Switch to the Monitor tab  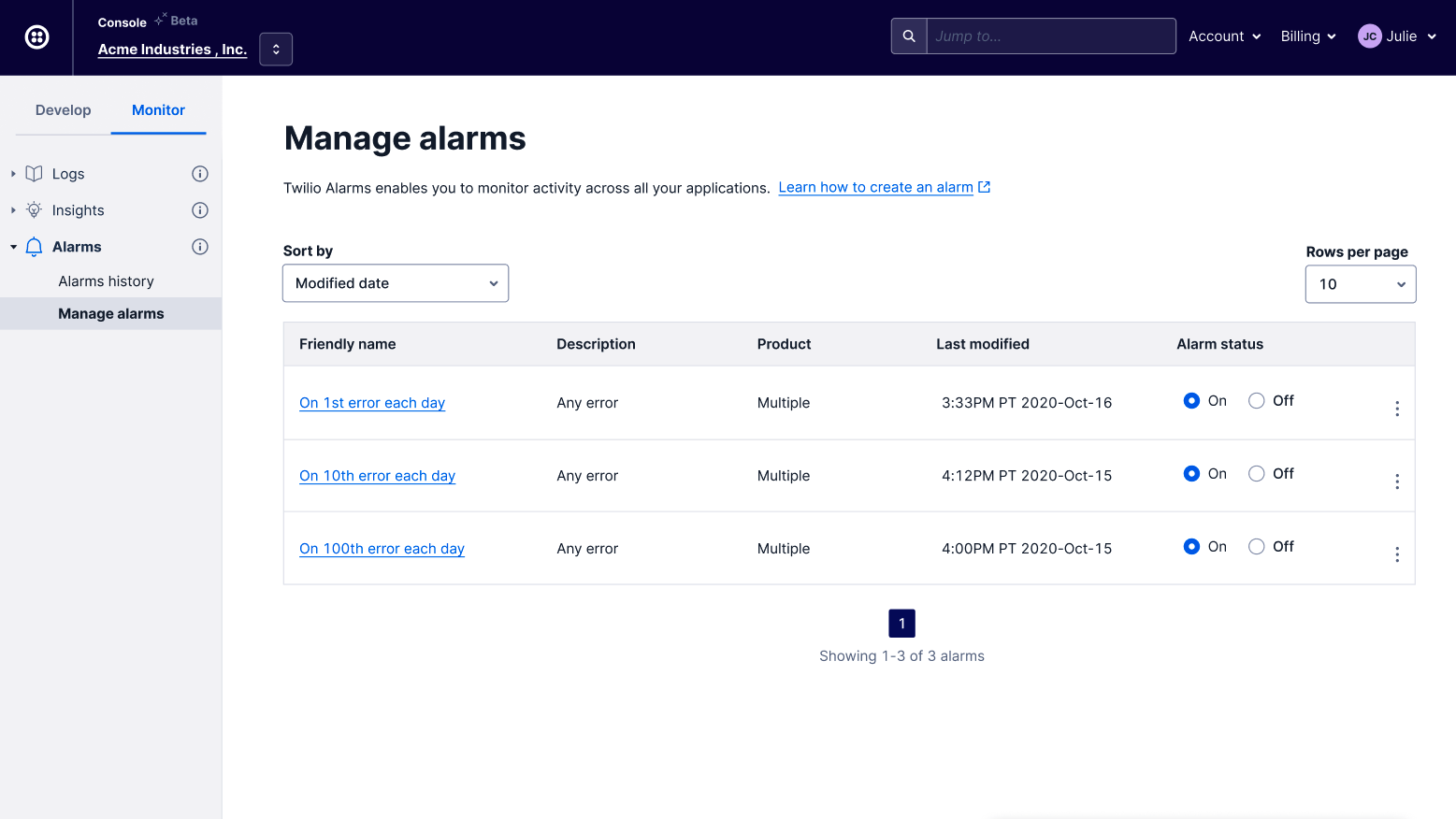[158, 110]
